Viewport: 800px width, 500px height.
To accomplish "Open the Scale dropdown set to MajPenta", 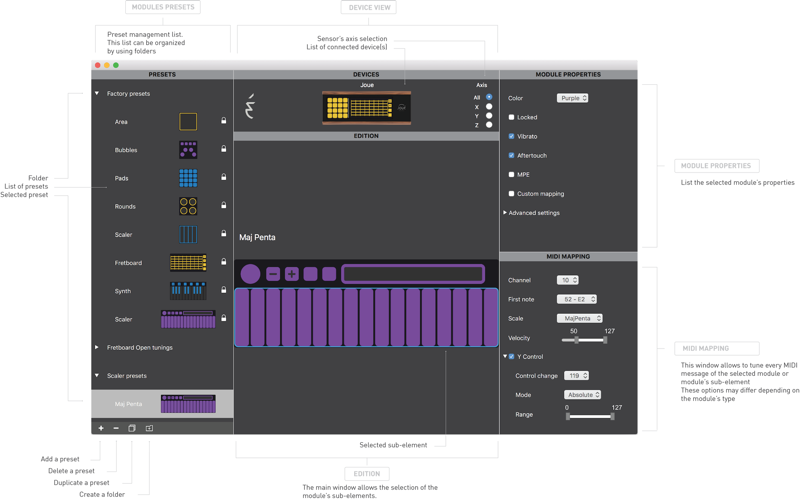I will 580,318.
